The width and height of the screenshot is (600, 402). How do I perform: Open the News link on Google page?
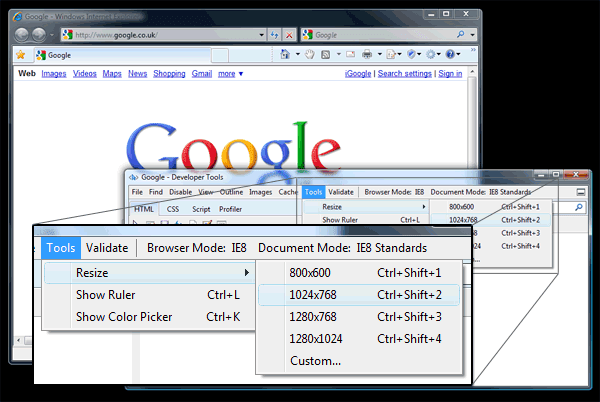137,73
